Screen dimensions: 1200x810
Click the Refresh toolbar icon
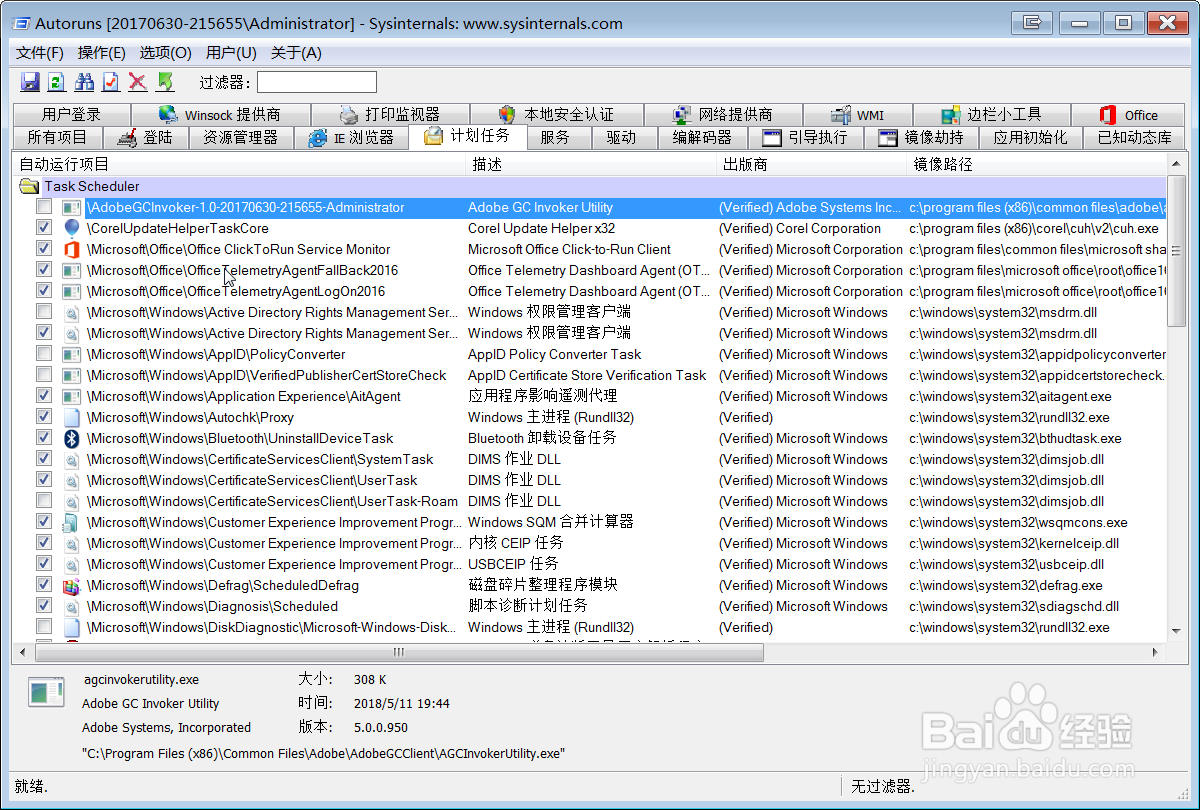56,82
